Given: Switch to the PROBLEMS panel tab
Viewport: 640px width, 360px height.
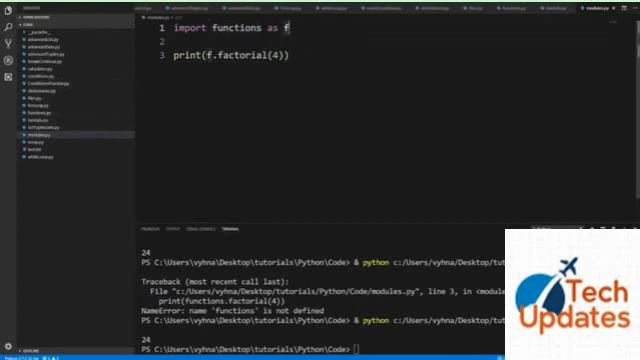Looking at the screenshot, I should coord(150,229).
